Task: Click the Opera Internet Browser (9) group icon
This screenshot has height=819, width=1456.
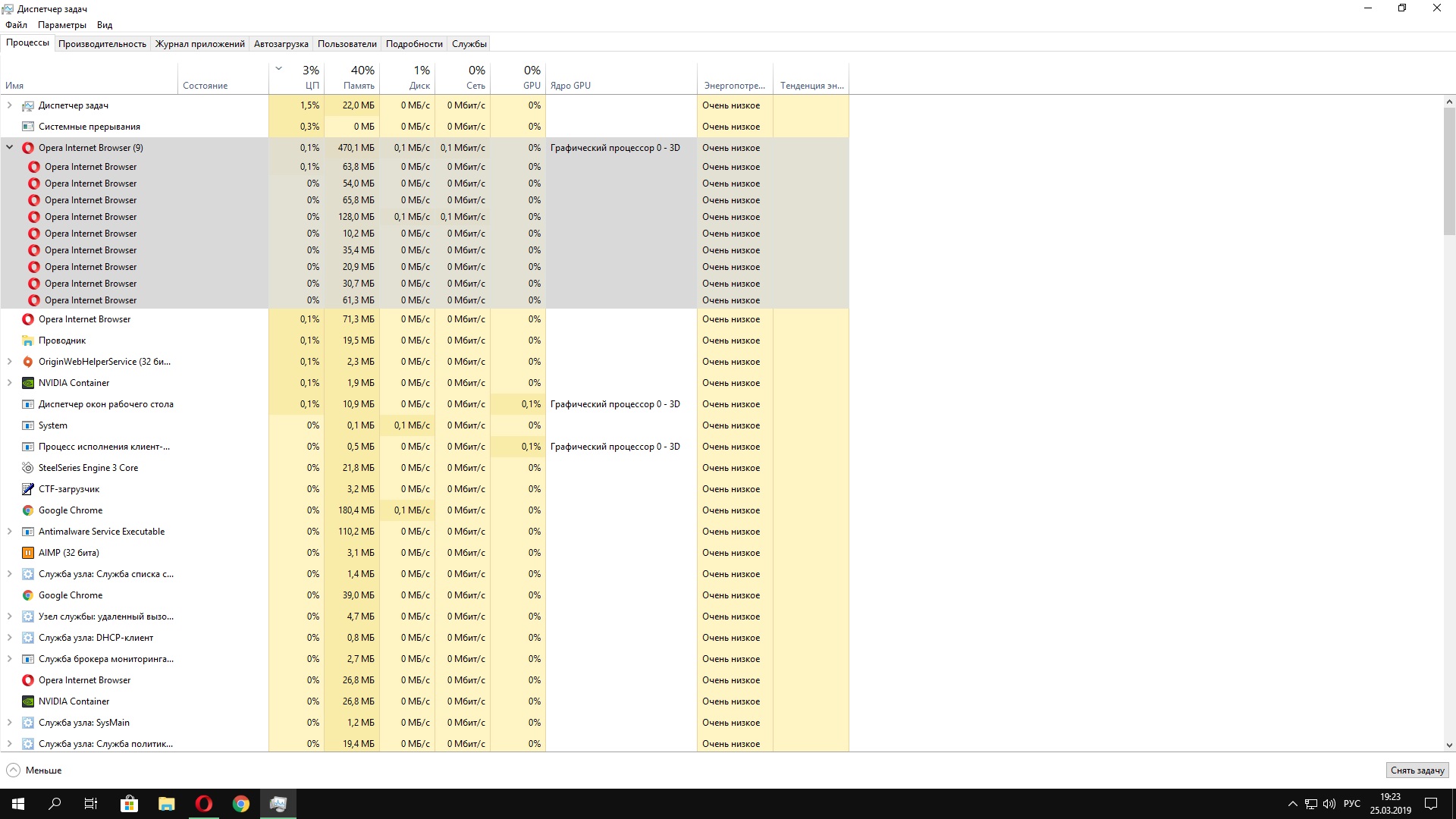Action: (x=28, y=148)
